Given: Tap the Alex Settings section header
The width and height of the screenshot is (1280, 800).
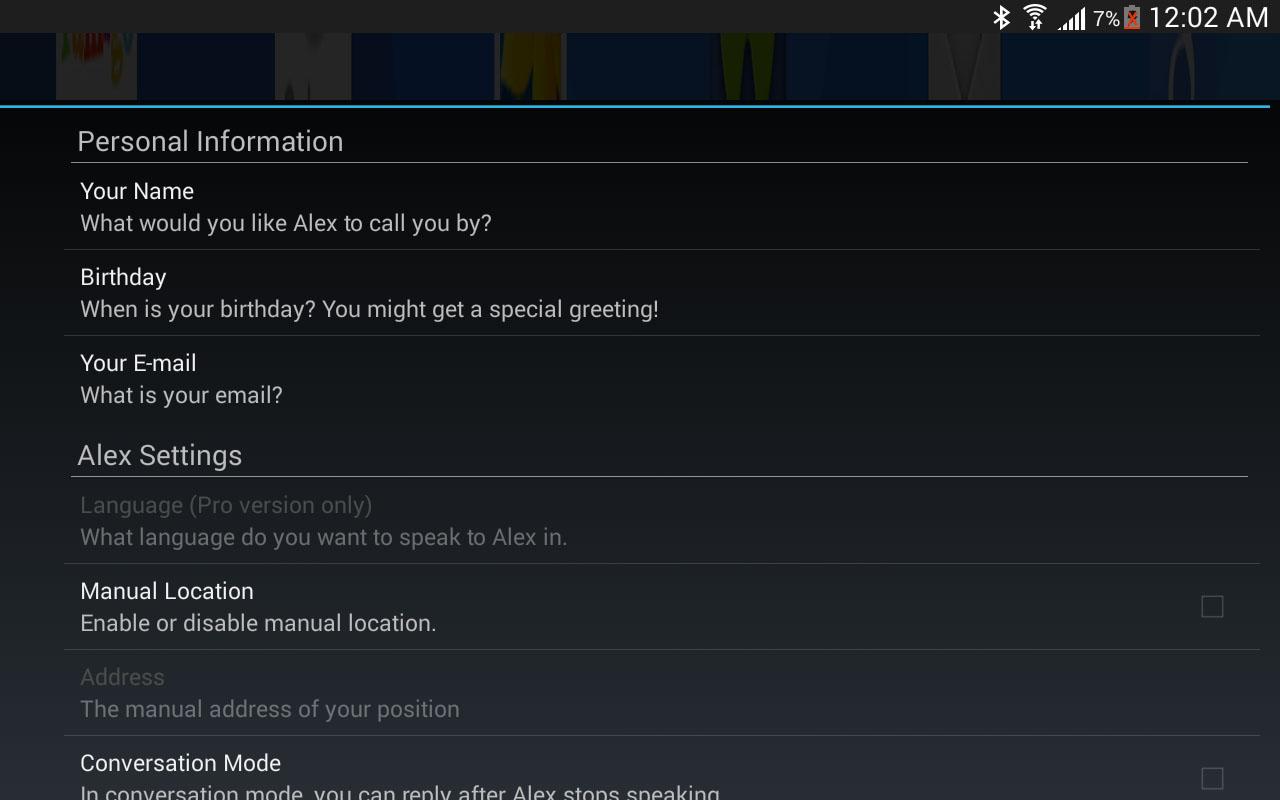Looking at the screenshot, I should click(x=160, y=456).
